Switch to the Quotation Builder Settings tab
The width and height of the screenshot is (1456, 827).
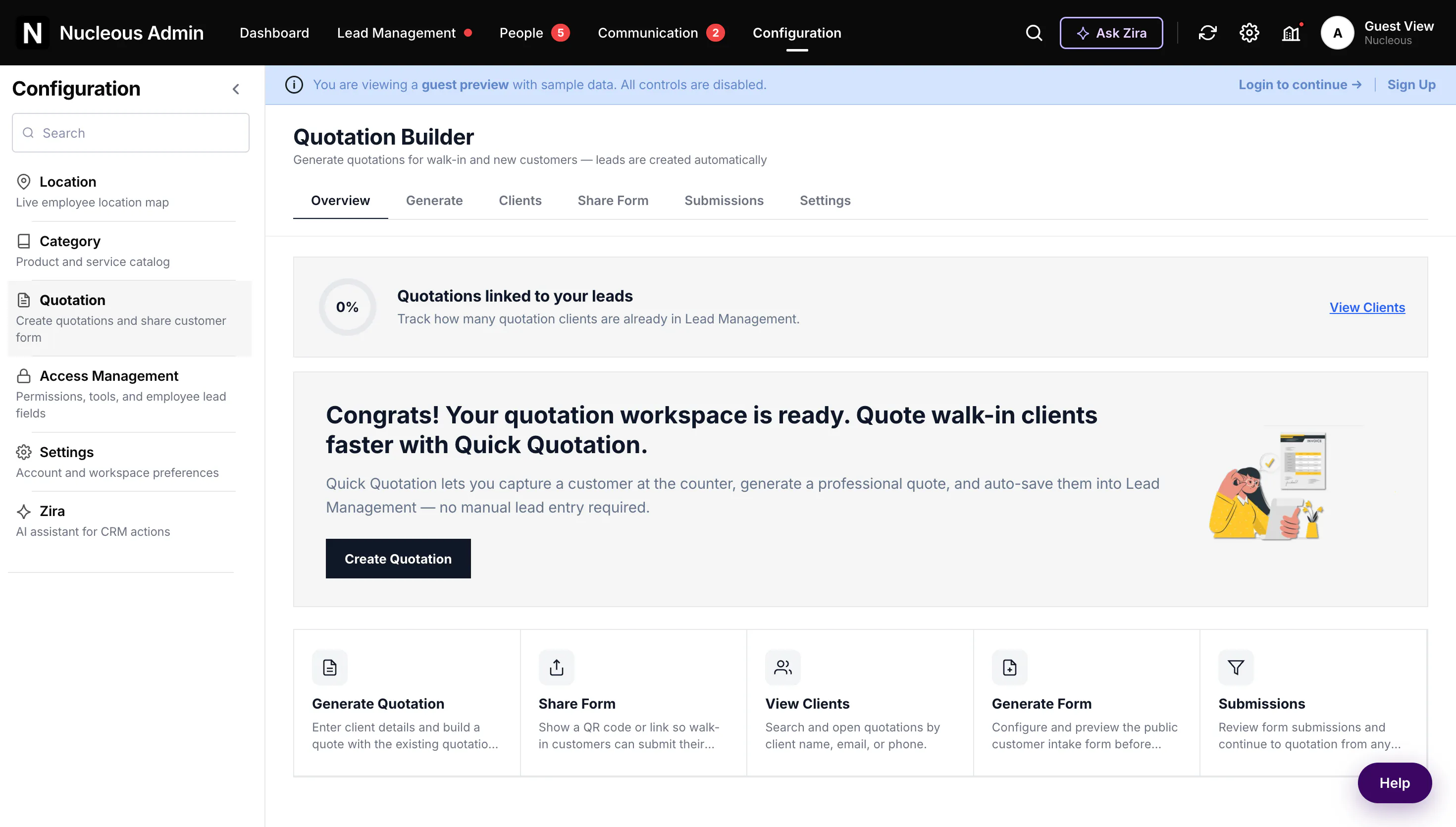[825, 201]
